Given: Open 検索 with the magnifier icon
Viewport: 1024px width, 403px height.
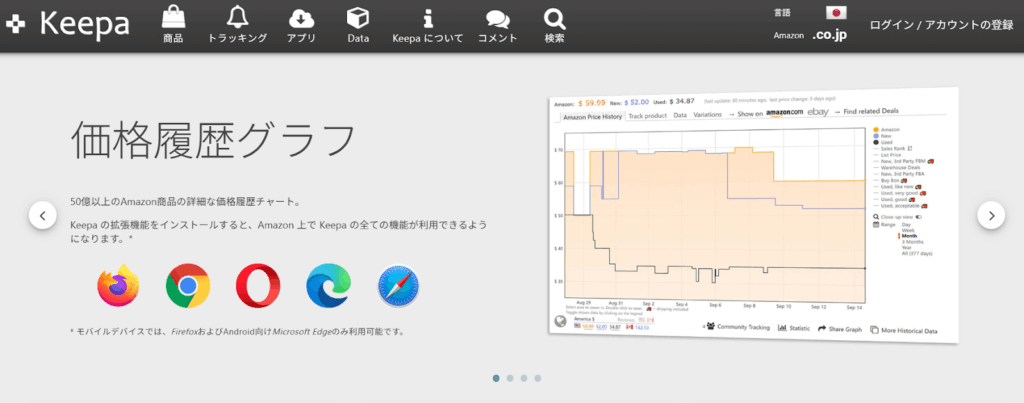Looking at the screenshot, I should tap(554, 25).
